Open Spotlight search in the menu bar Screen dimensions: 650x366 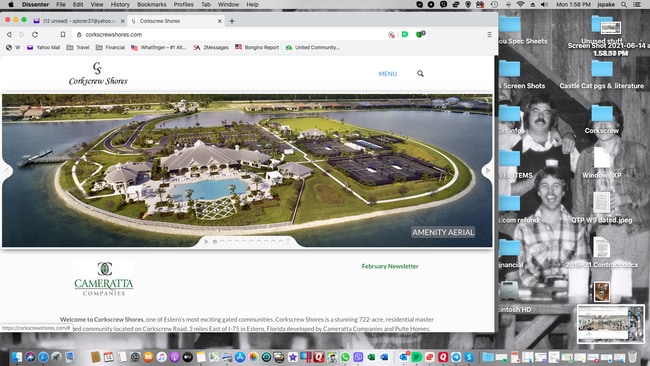pos(624,5)
